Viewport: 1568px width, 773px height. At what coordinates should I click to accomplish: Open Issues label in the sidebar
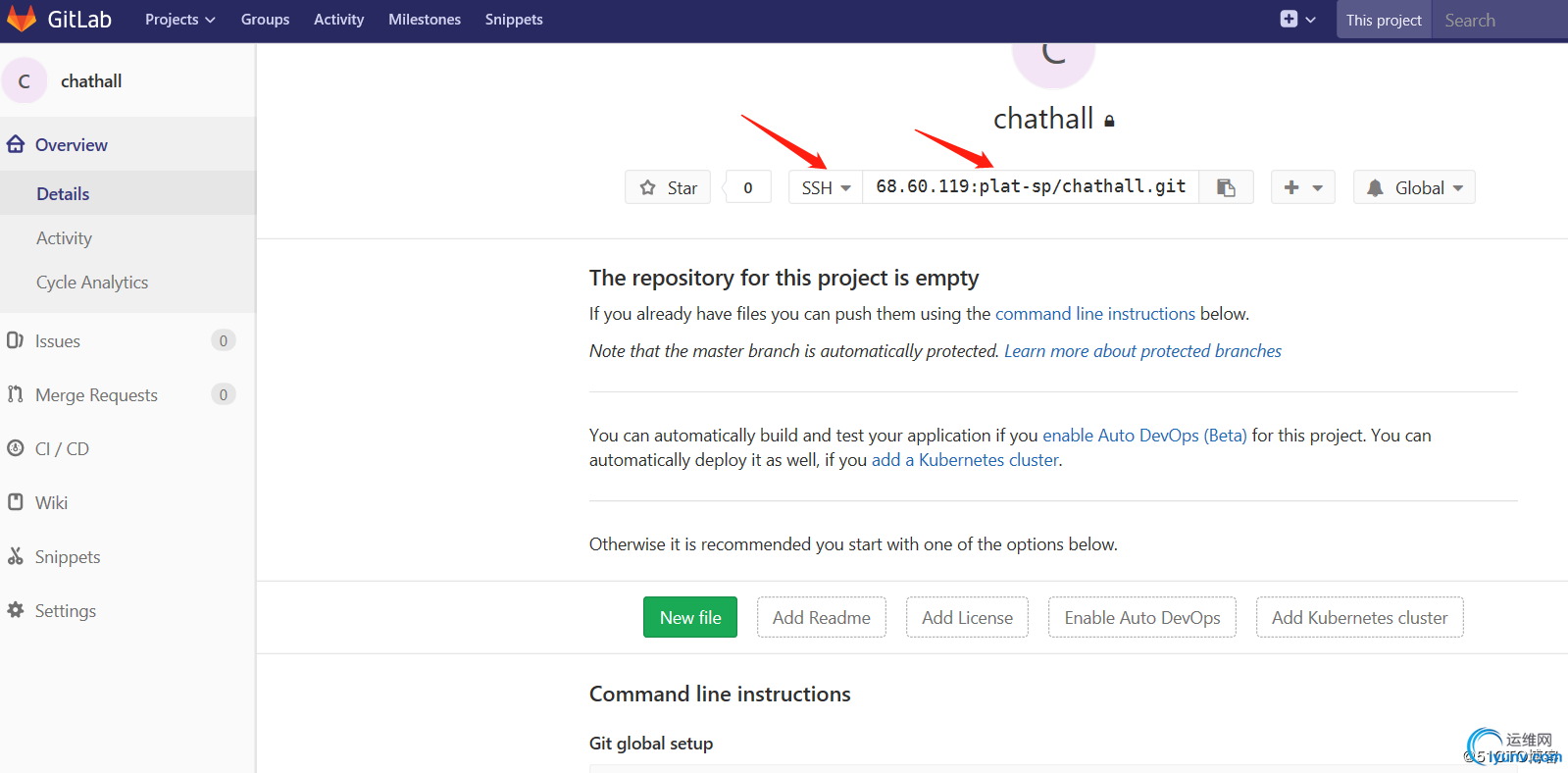point(58,340)
